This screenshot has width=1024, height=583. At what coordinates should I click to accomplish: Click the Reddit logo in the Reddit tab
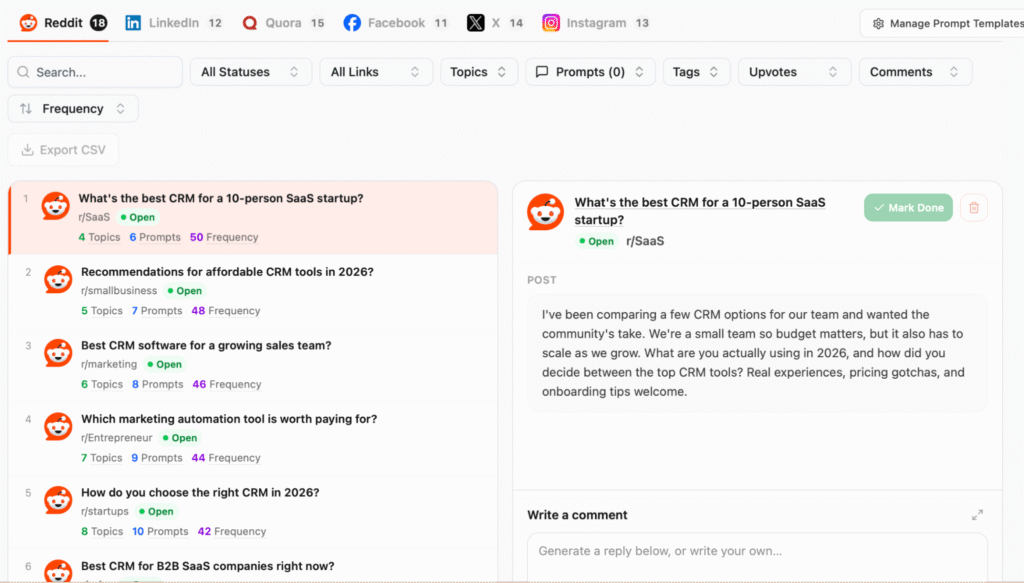(x=28, y=23)
